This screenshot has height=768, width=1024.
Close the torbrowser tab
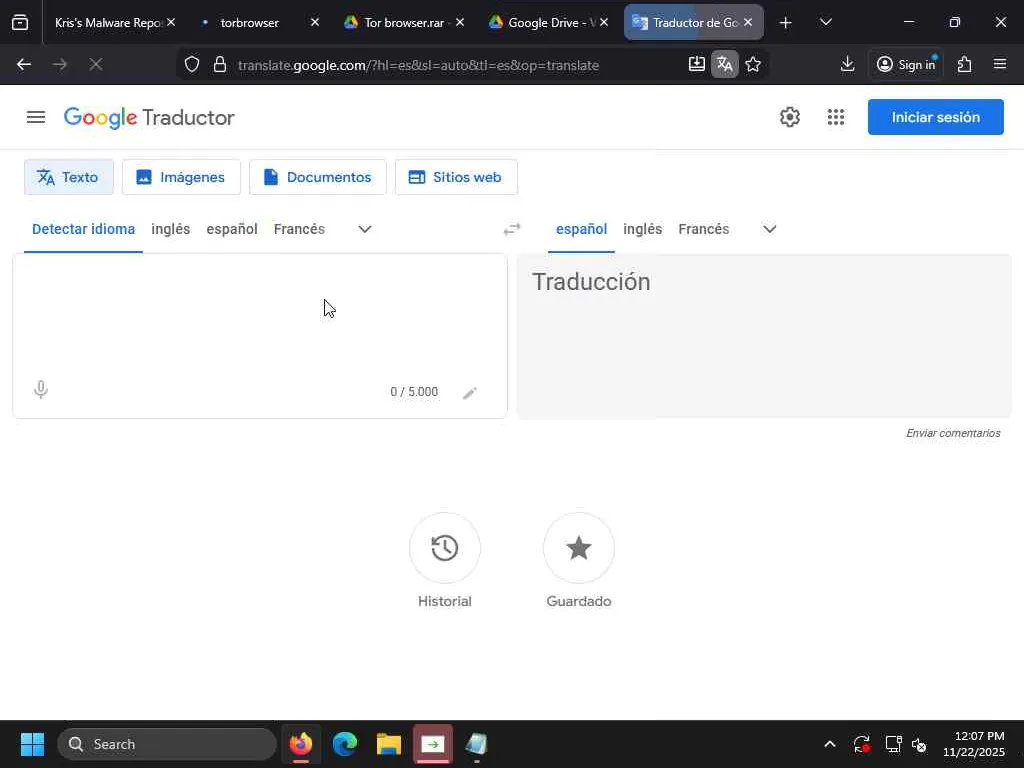point(315,22)
